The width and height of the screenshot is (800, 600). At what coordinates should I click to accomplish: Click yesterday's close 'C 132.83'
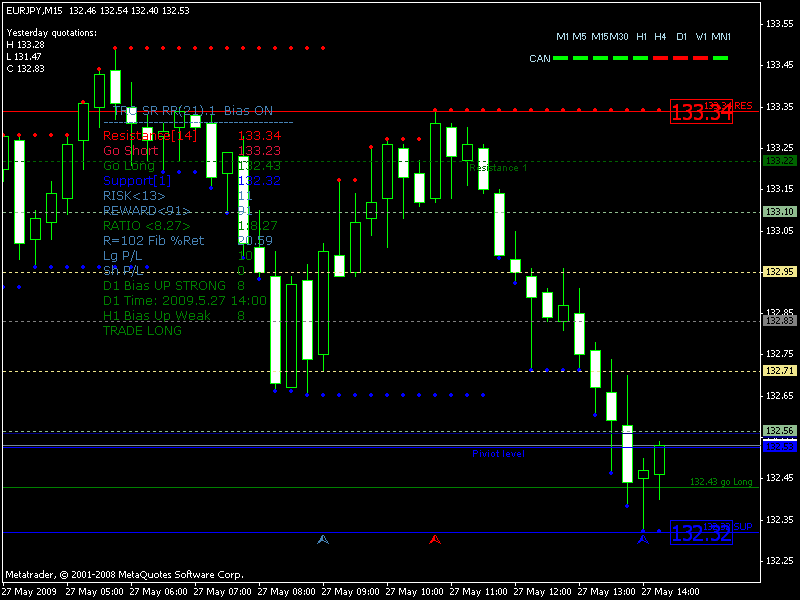26,68
